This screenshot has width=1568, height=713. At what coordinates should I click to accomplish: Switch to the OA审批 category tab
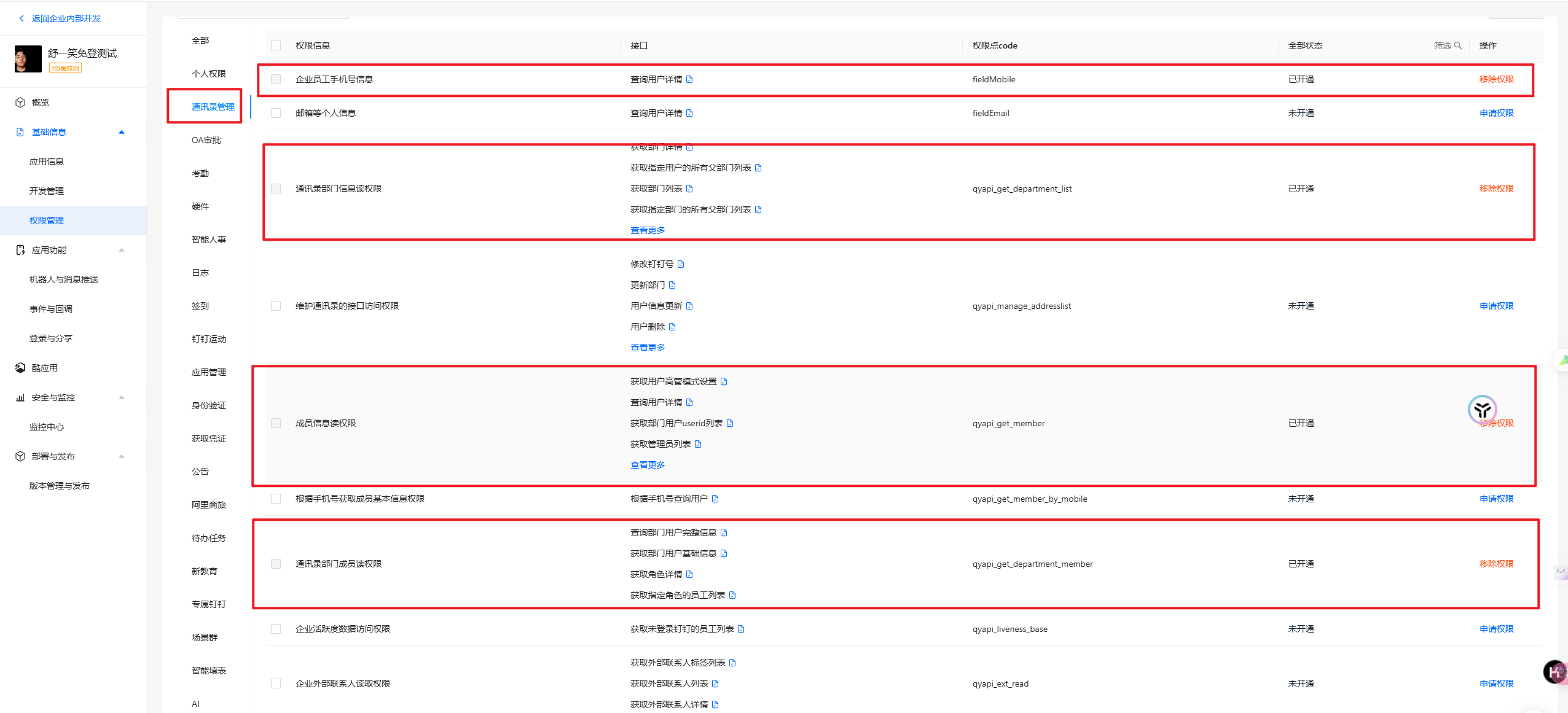pyautogui.click(x=206, y=140)
